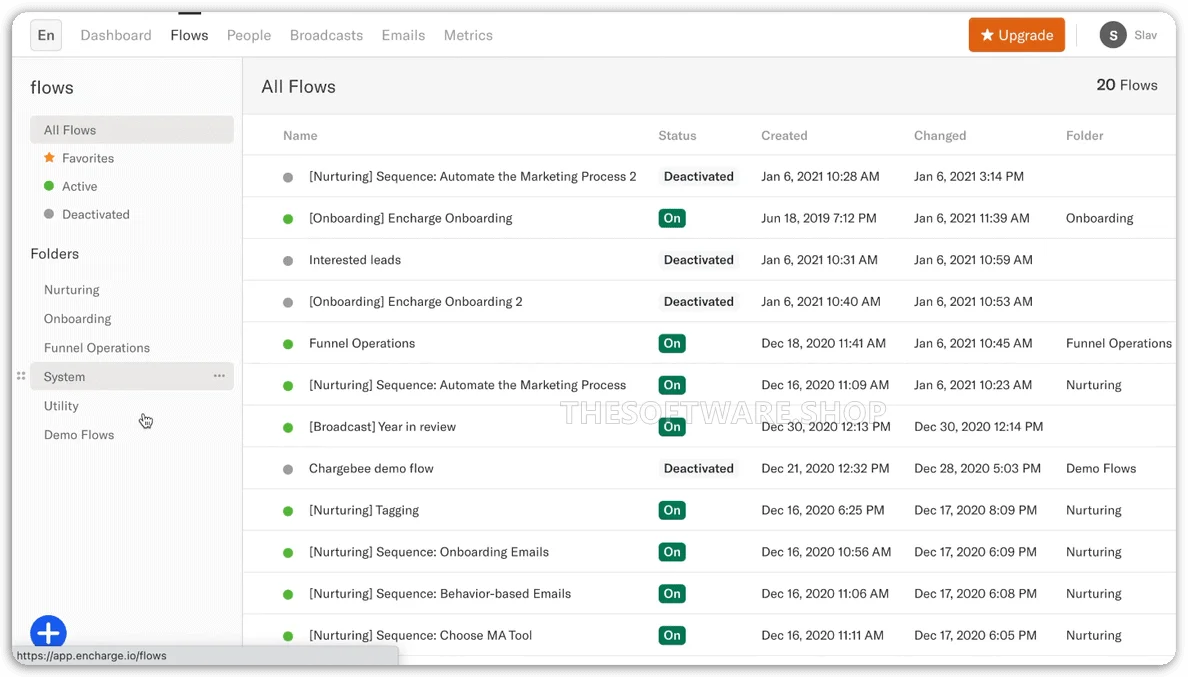1188x677 pixels.
Task: Click status dot for Funnel Operations flow
Action: click(288, 344)
